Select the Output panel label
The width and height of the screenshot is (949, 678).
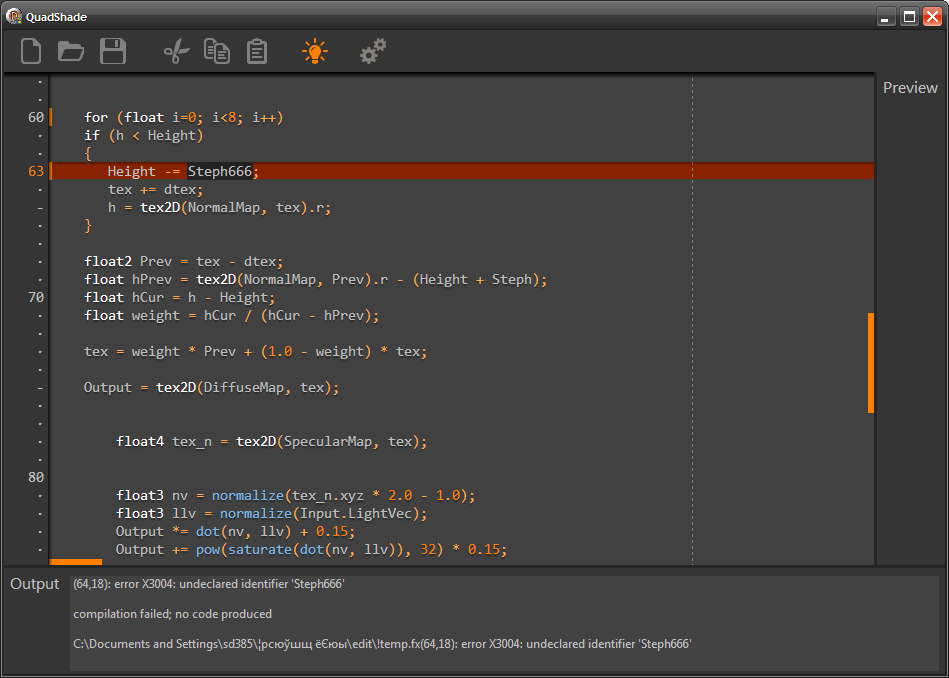click(34, 584)
